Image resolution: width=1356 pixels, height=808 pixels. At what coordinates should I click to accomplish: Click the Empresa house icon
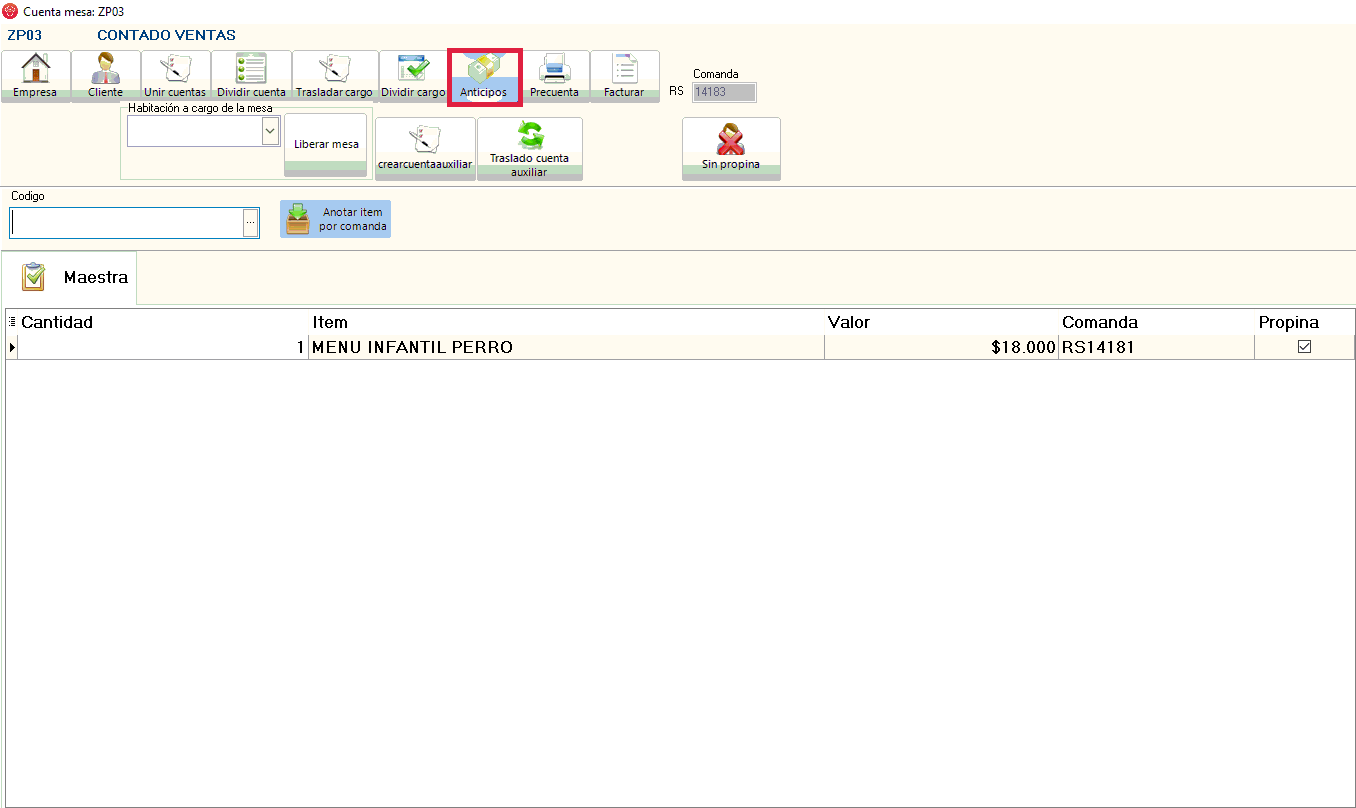pos(36,69)
